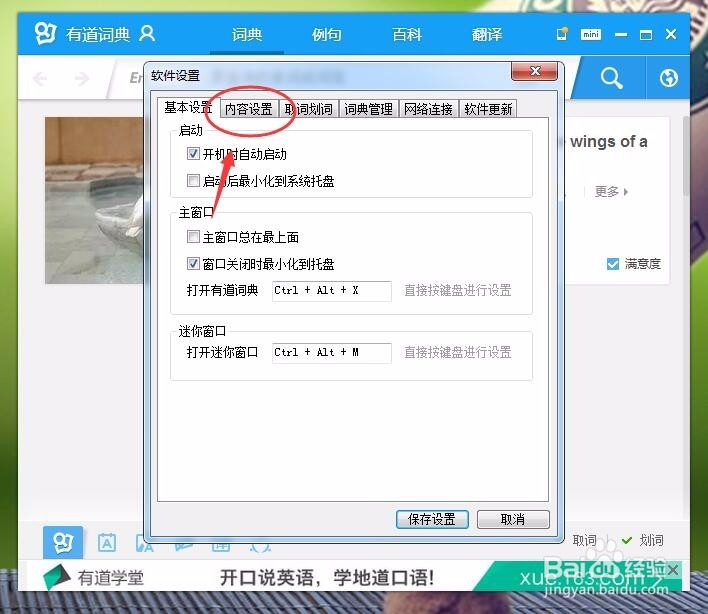Close the software settings dialog
The image size is (708, 614).
tap(535, 71)
